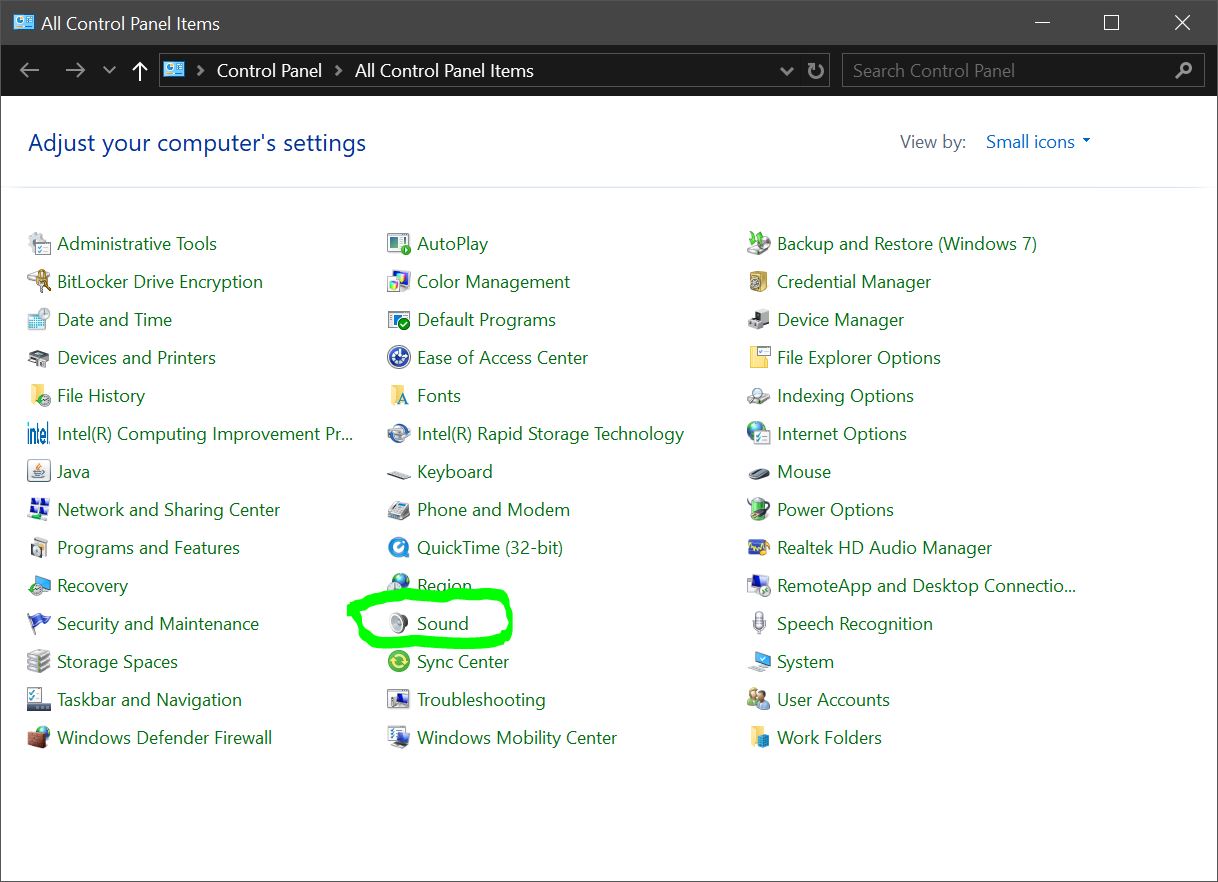Open Keyboard settings
Screen dimensions: 1218x882
(454, 472)
